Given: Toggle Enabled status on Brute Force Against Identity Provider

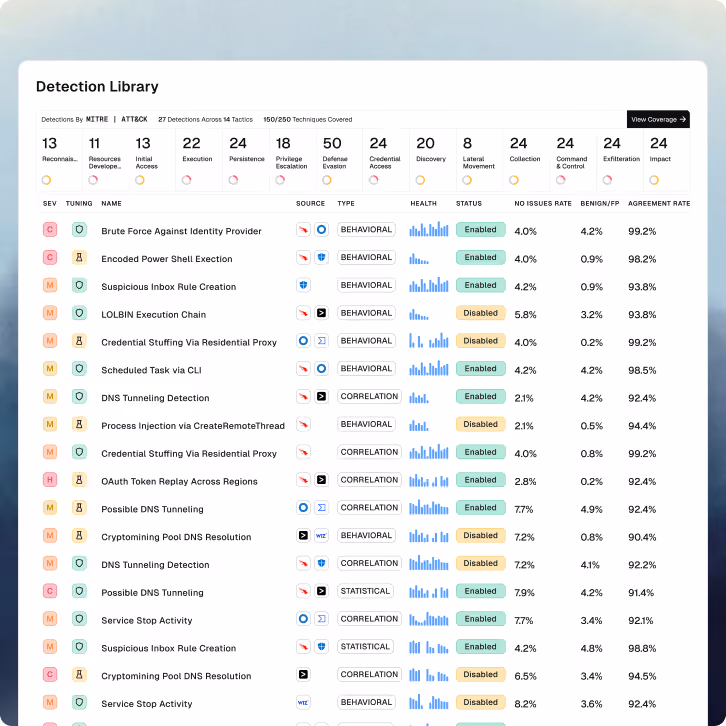Looking at the screenshot, I should coord(481,230).
